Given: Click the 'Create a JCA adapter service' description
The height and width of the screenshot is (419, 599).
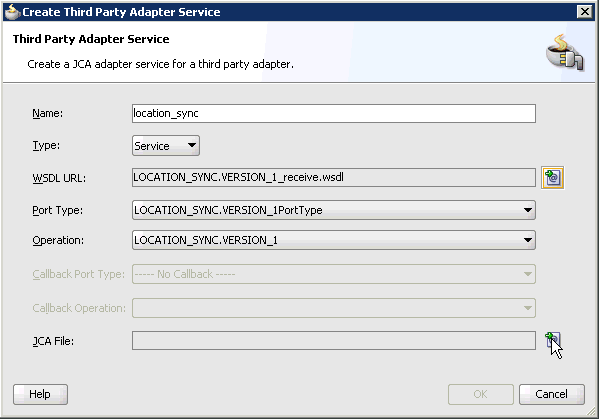Looking at the screenshot, I should click(160, 64).
